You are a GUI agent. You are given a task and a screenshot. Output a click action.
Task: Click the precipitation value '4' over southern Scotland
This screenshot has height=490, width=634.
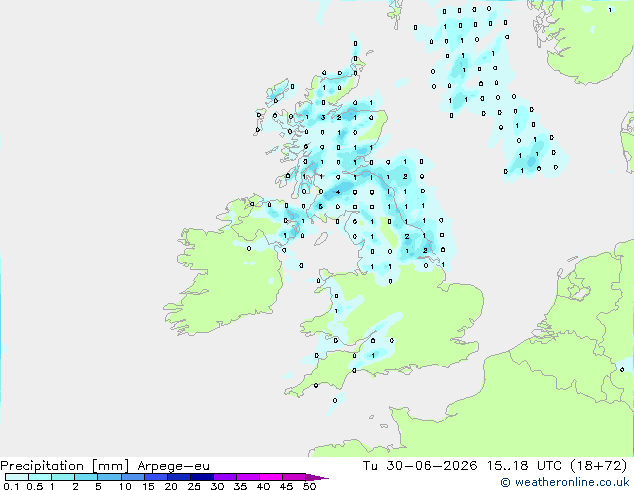(x=338, y=192)
